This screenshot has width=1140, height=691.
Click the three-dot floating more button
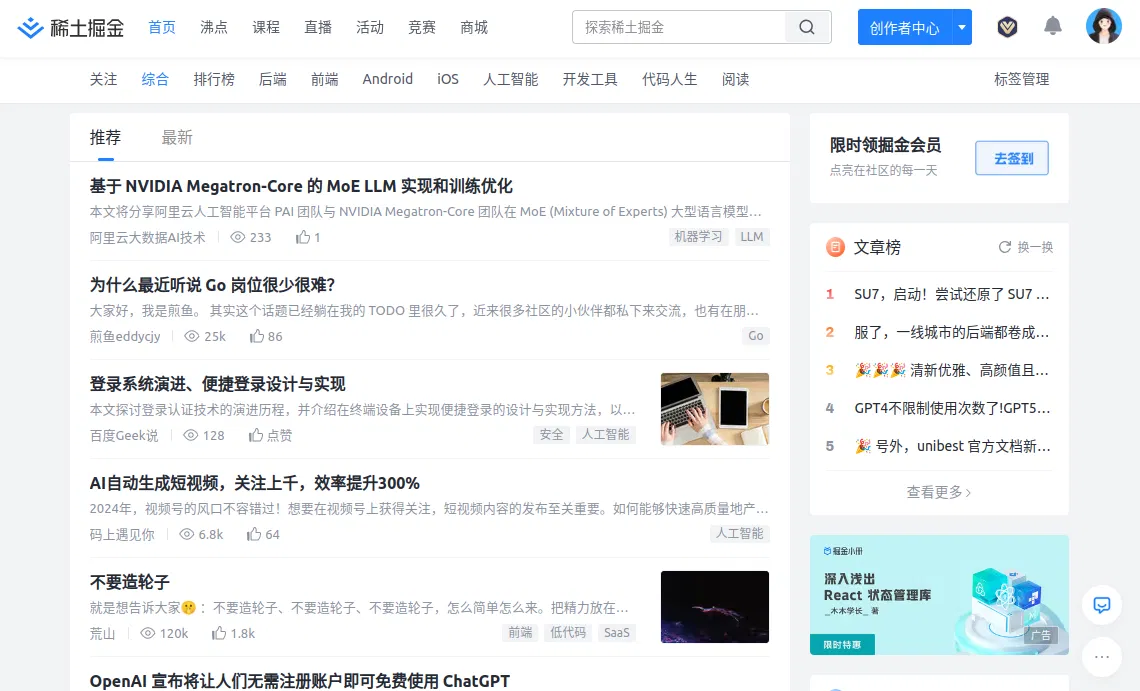coord(1102,657)
